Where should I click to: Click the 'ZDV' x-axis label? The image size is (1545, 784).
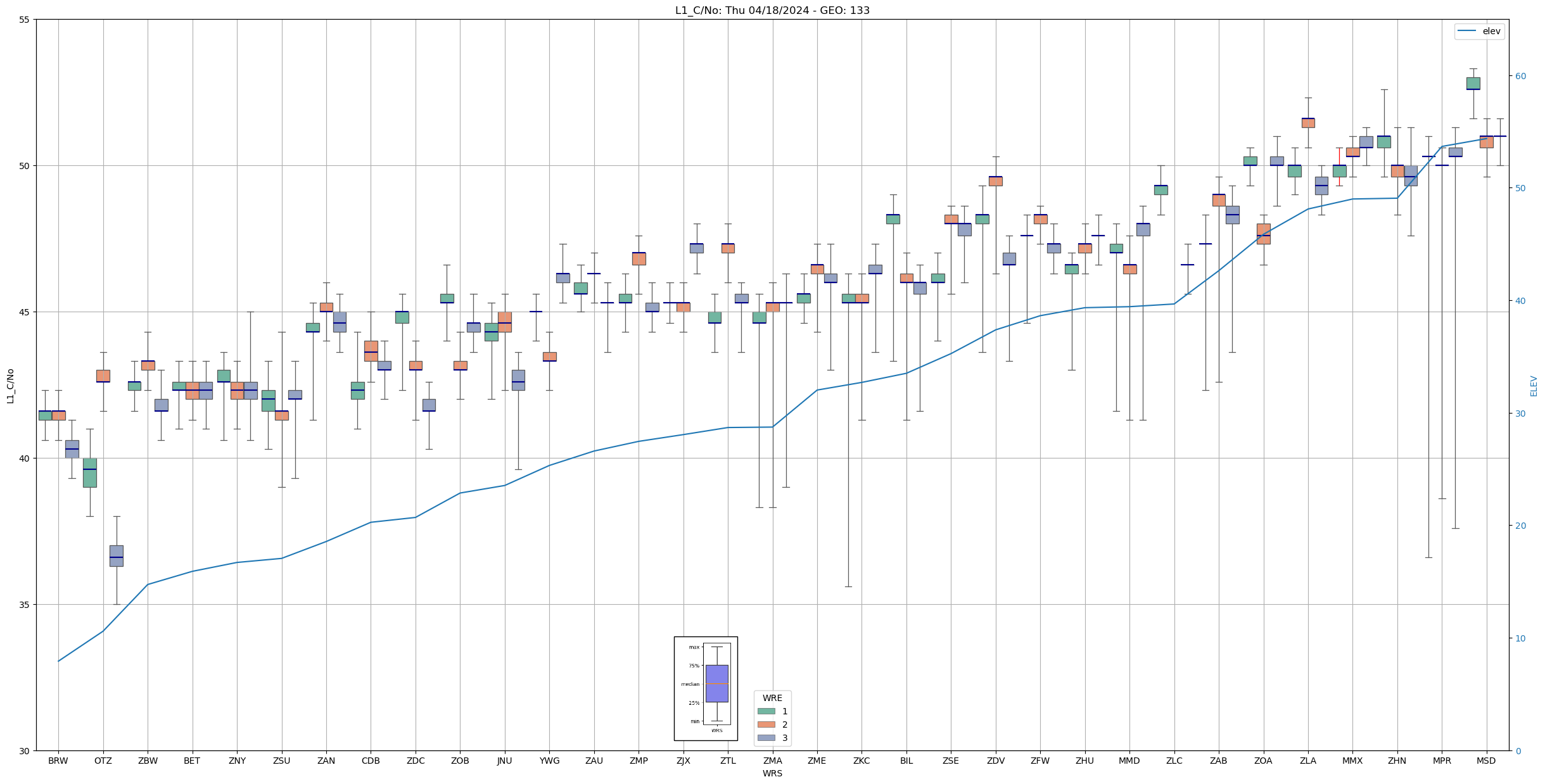(x=996, y=761)
